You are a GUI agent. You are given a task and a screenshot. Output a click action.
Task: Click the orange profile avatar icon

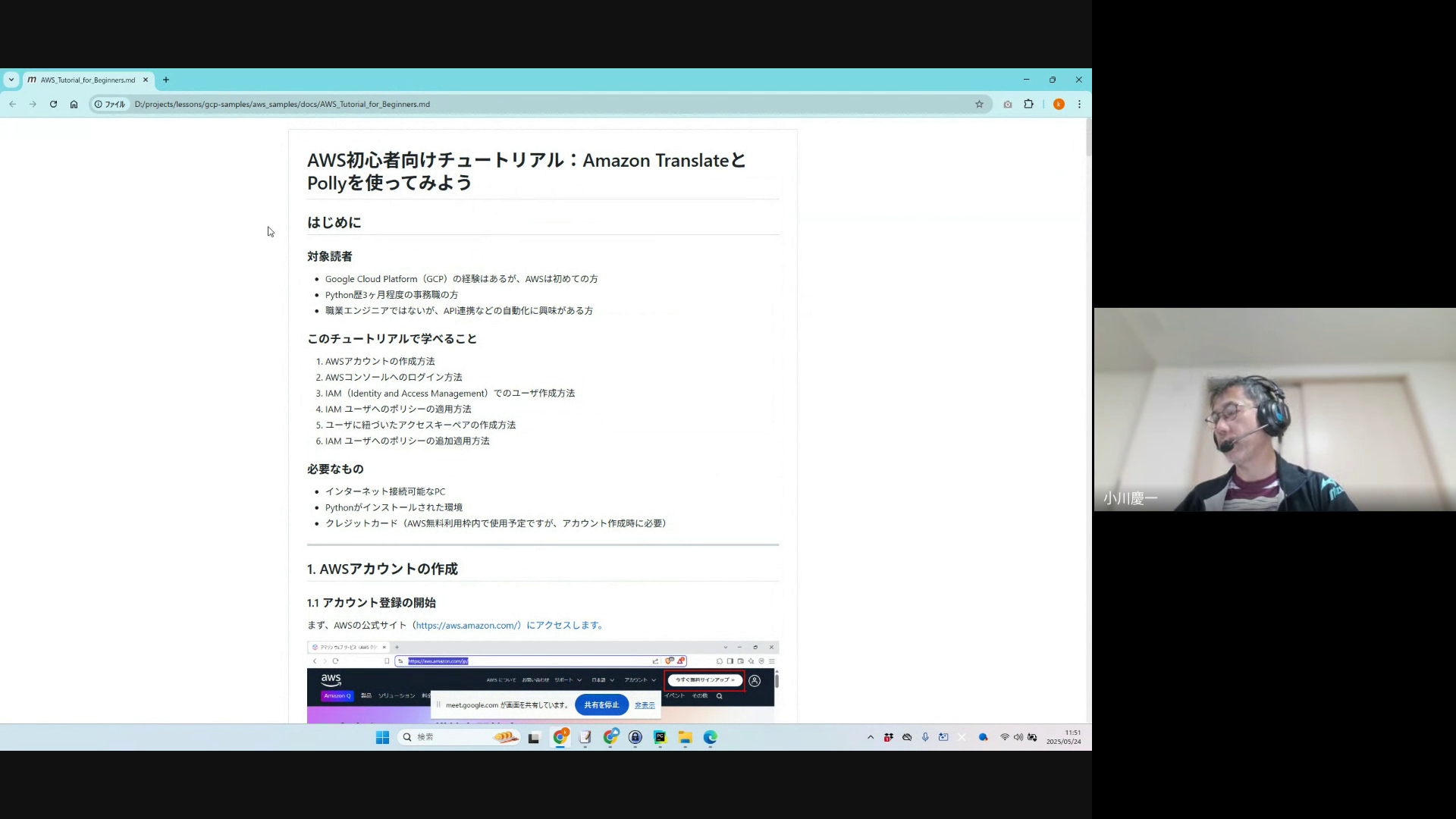click(1059, 105)
